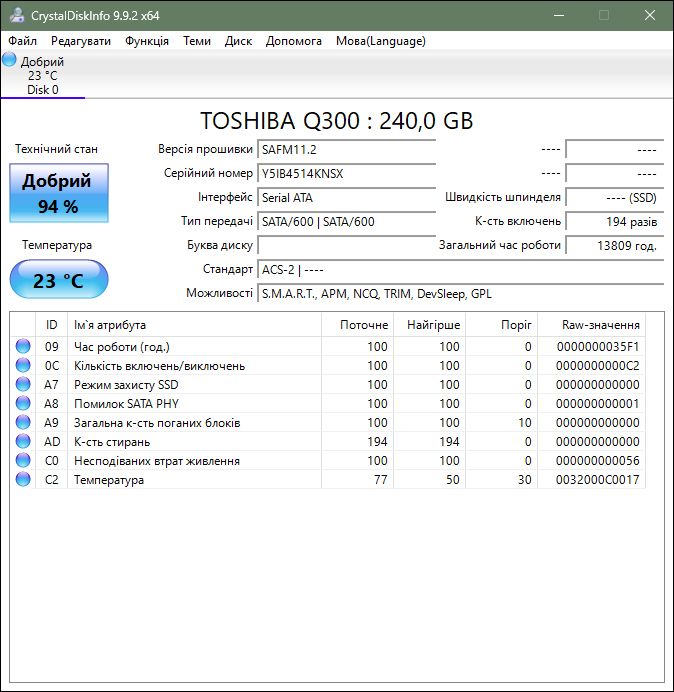This screenshot has height=692, width=674.
Task: Click the status orb for attribute A7
Action: pyautogui.click(x=23, y=384)
